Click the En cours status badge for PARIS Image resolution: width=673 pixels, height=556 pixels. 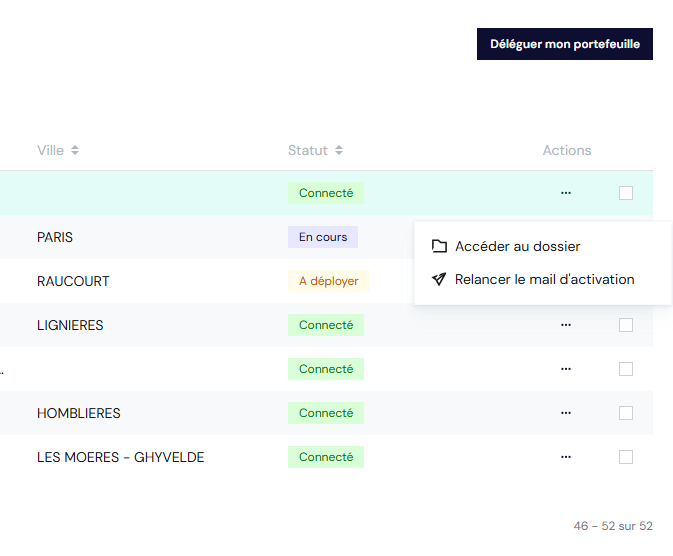point(323,237)
